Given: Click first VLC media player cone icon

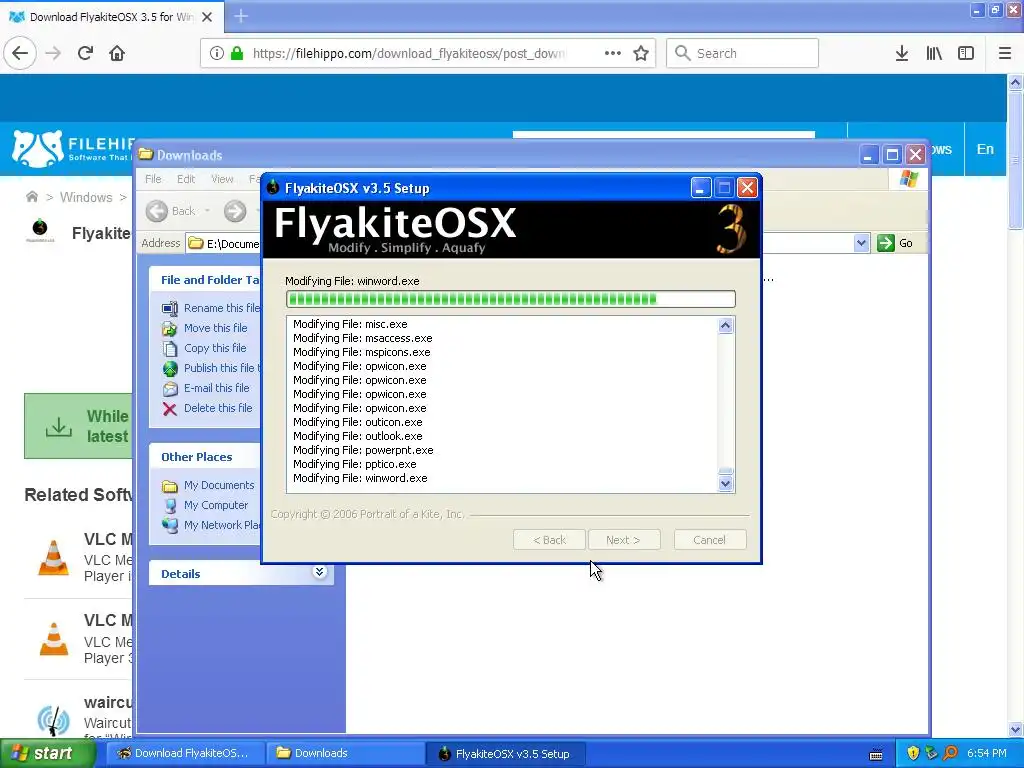Looking at the screenshot, I should click(54, 558).
